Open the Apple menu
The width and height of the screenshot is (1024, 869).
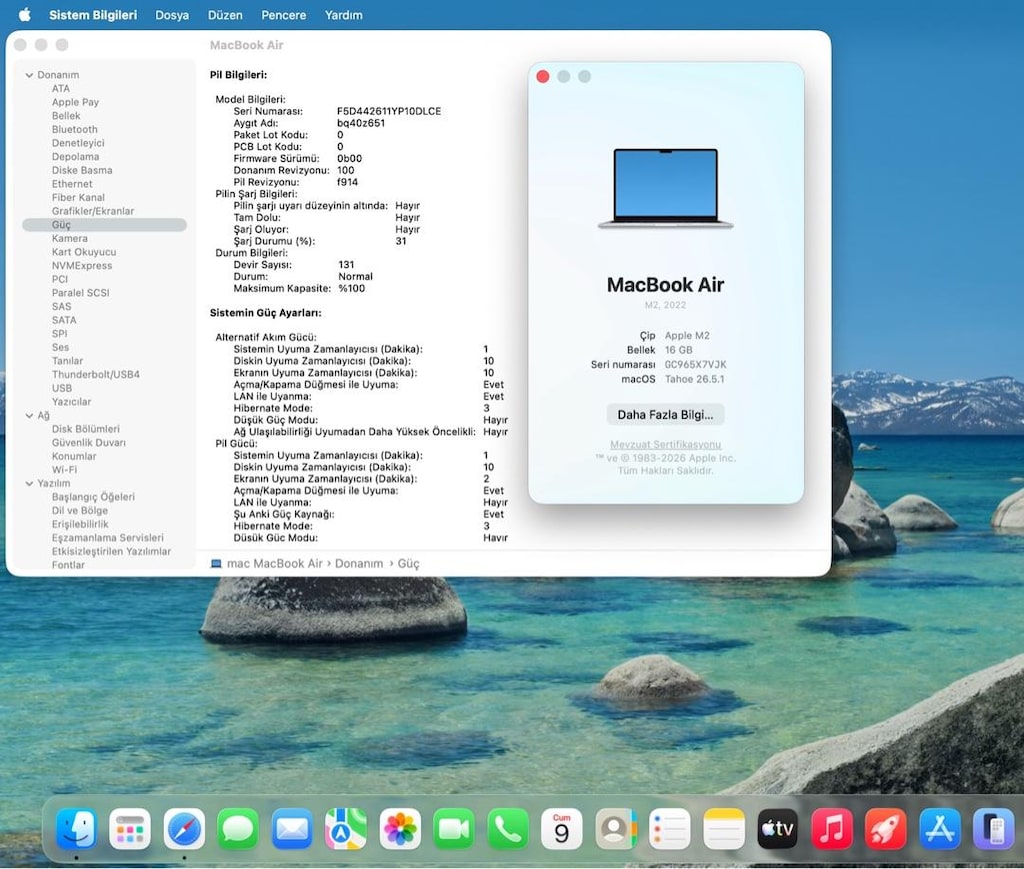[x=25, y=14]
